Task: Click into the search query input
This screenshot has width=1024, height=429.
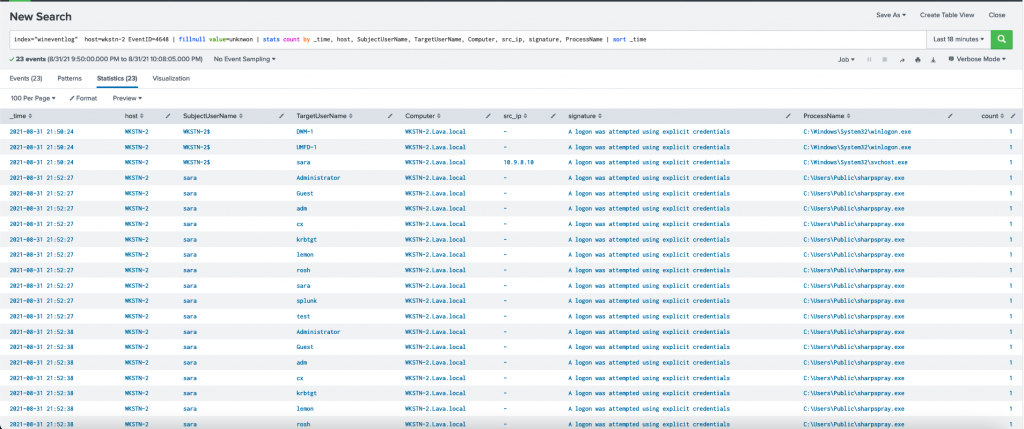Action: pyautogui.click(x=468, y=39)
